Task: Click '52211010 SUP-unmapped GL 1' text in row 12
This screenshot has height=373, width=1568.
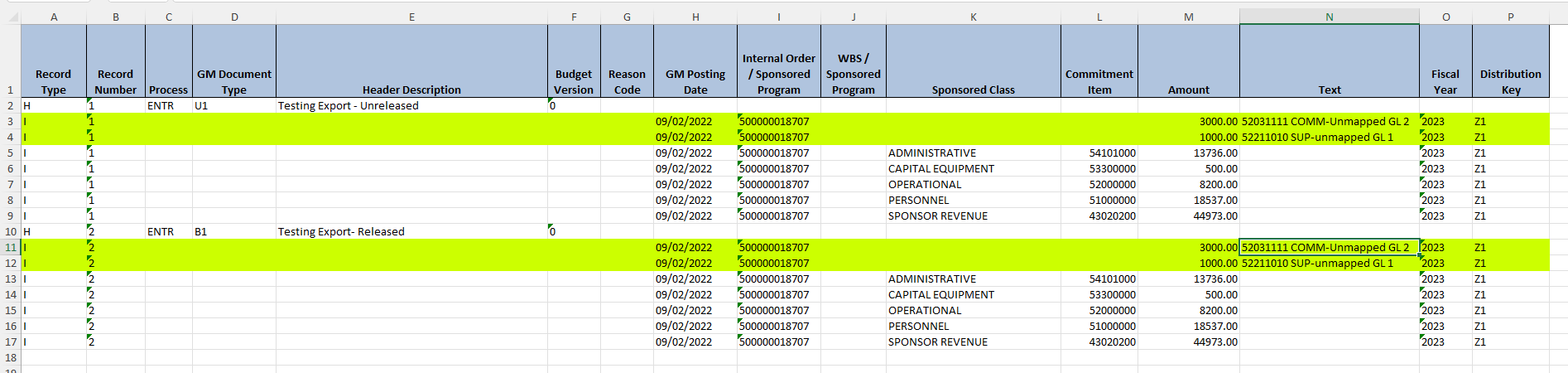Action: pos(1317,263)
